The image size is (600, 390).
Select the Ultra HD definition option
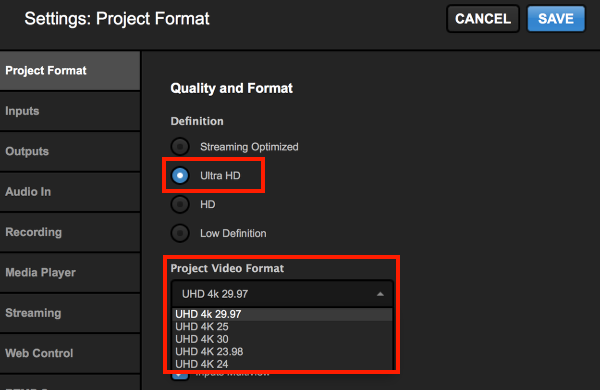(180, 176)
